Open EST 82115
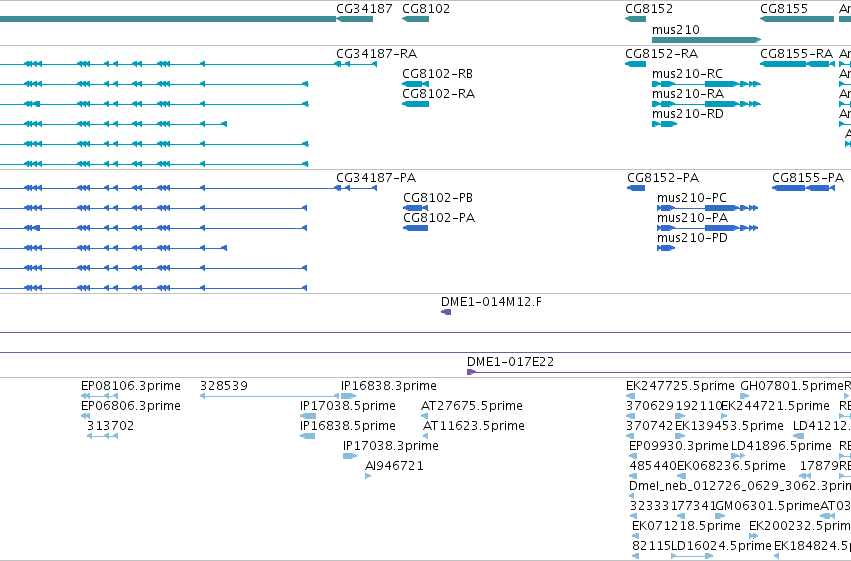 click(651, 546)
